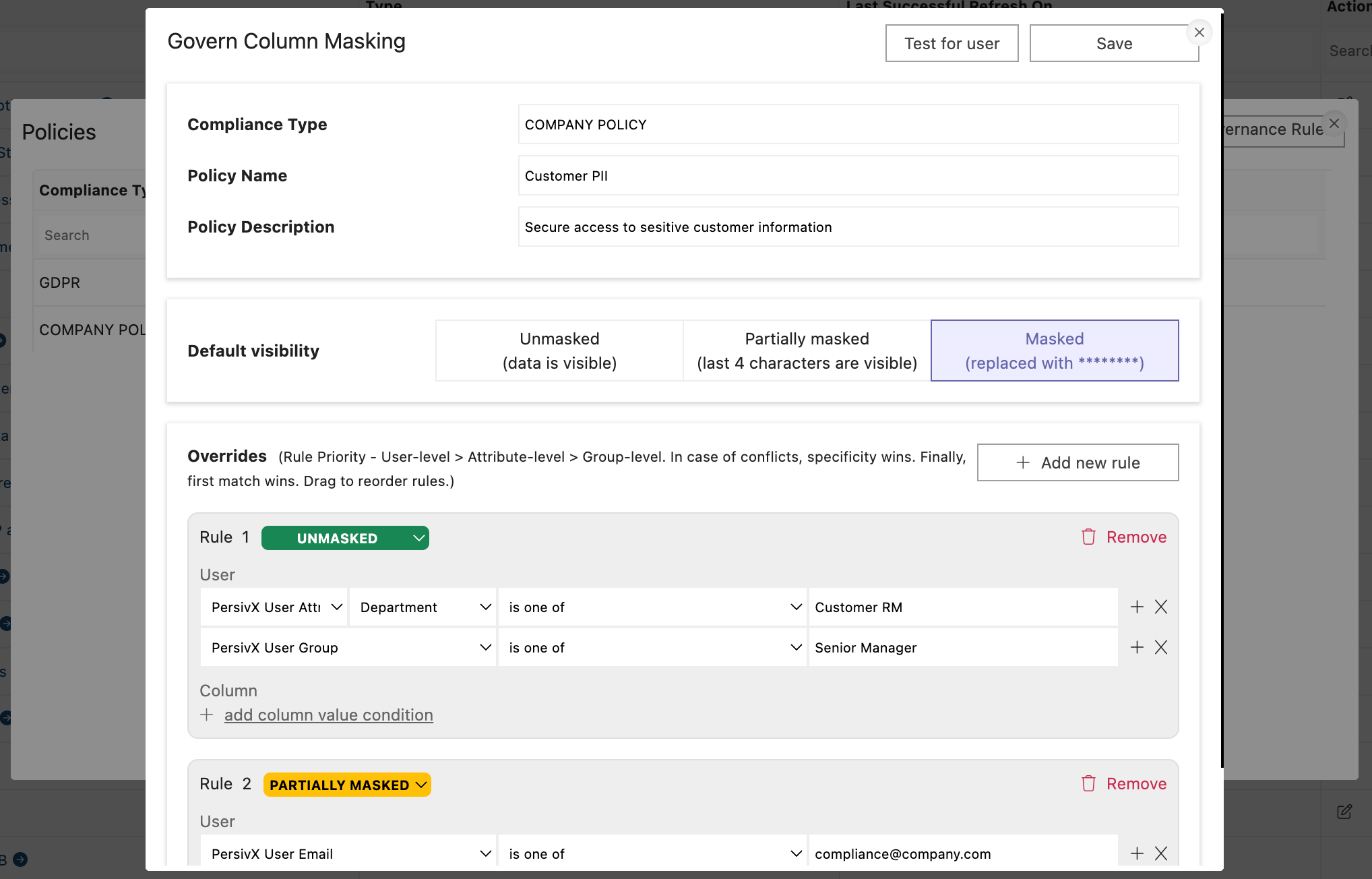Select Partially masked default visibility option

(806, 350)
